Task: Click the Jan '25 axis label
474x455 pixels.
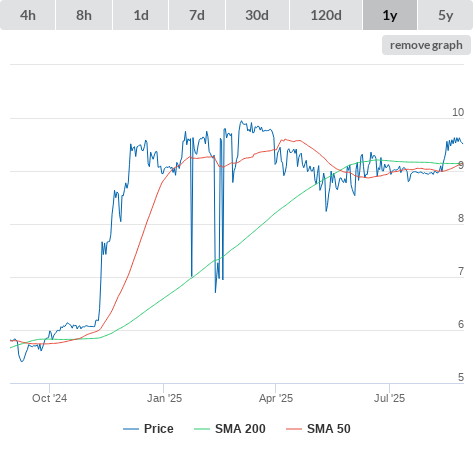Action: [x=164, y=398]
